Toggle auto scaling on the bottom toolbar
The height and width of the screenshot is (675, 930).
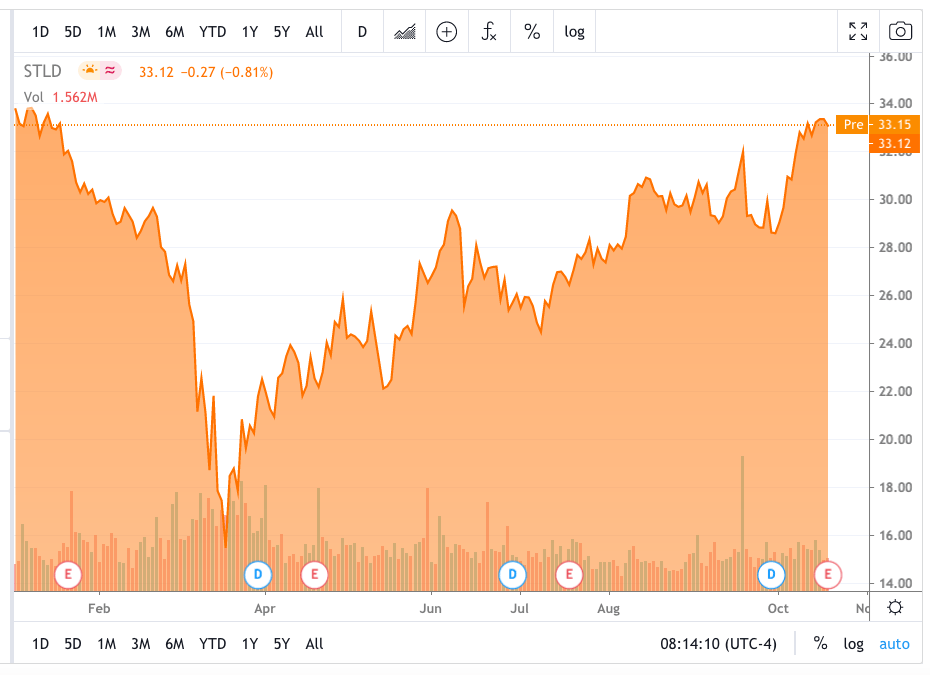[x=893, y=644]
